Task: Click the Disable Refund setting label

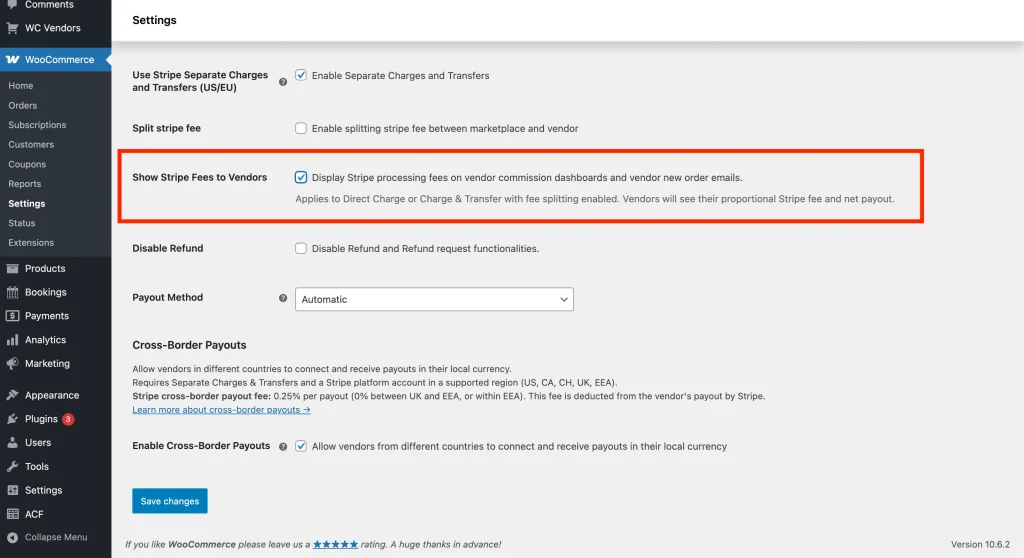Action: [x=168, y=248]
